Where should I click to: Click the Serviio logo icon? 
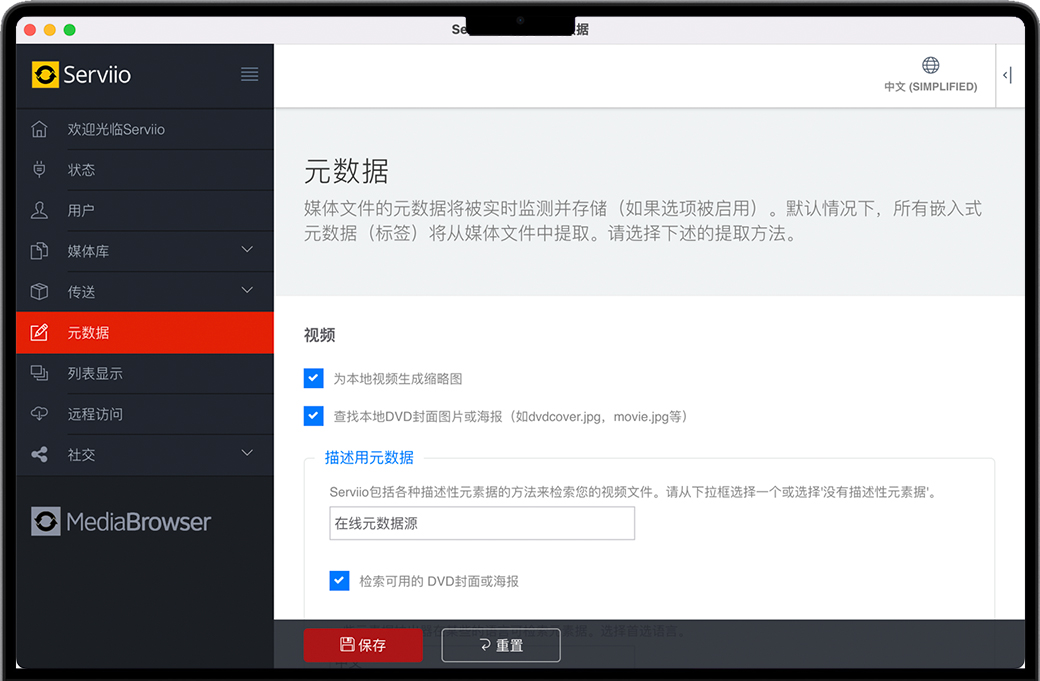pos(46,75)
